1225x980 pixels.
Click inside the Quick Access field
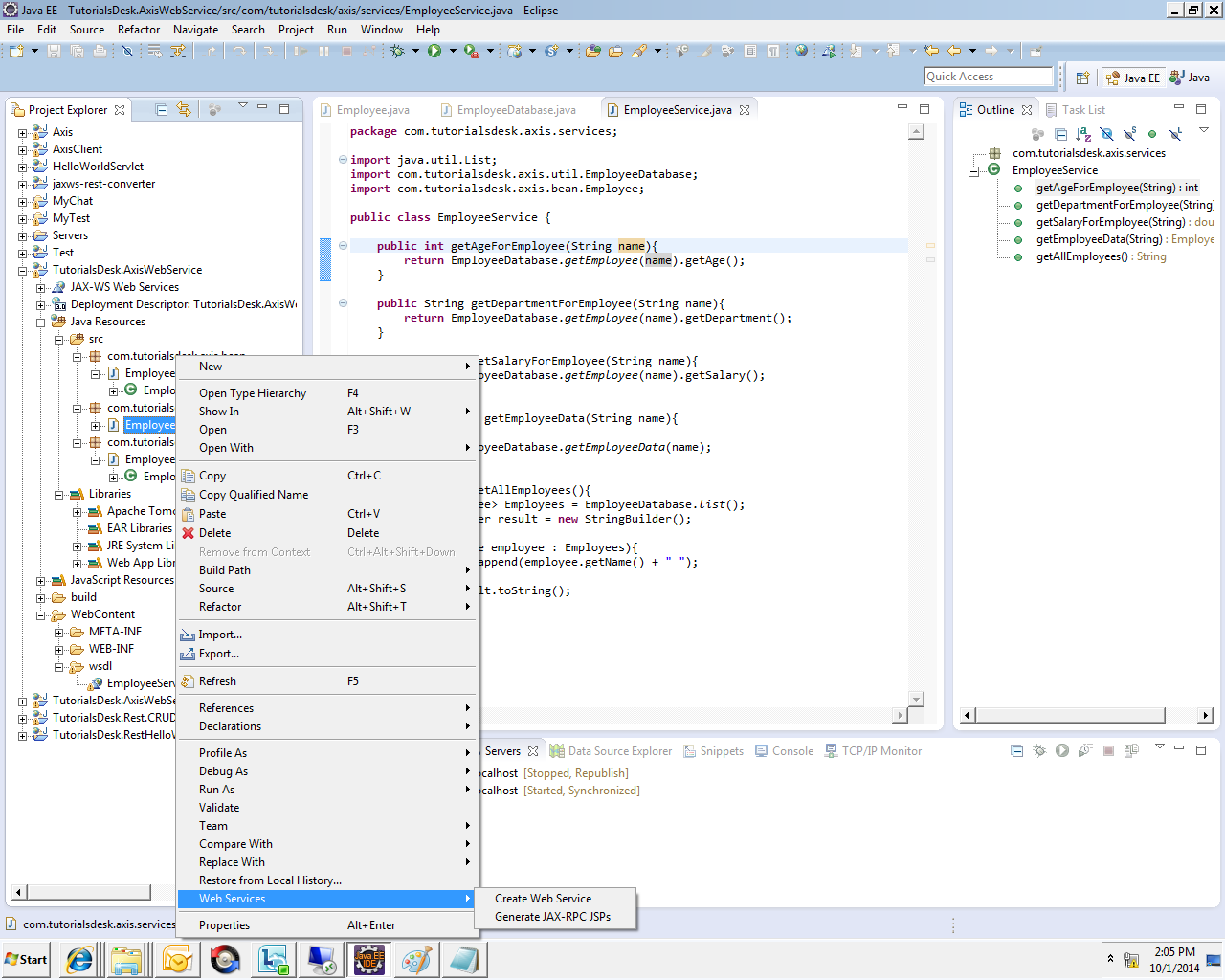click(989, 76)
